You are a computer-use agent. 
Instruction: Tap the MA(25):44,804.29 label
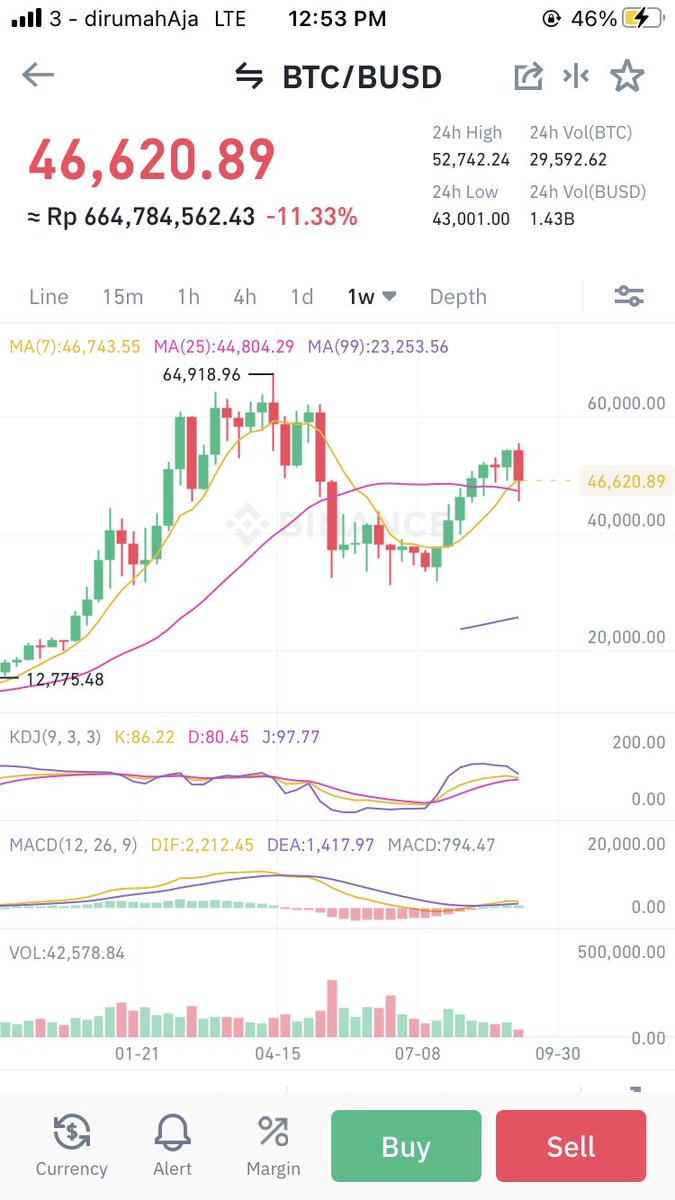(x=224, y=347)
